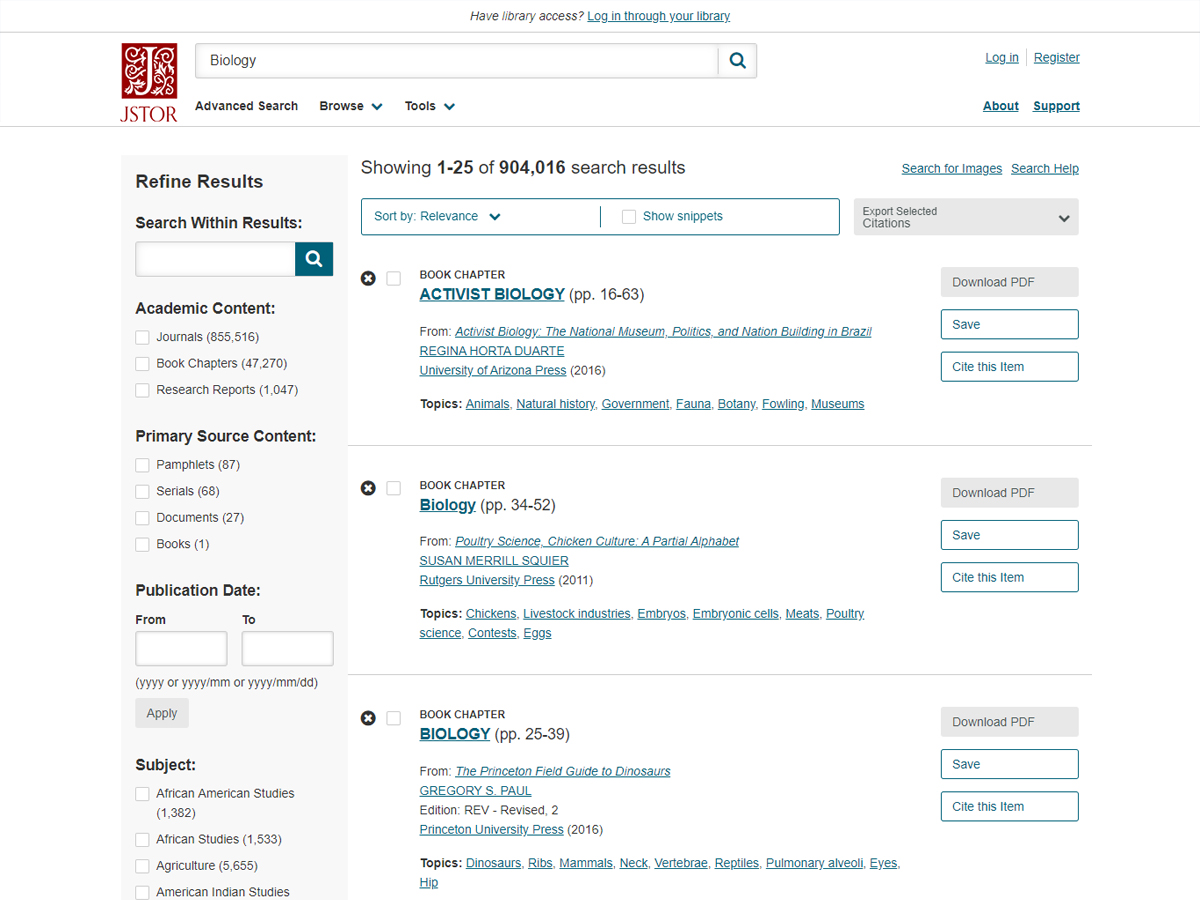Click the Search Within Results magnifier button
The height and width of the screenshot is (900, 1200).
point(314,259)
